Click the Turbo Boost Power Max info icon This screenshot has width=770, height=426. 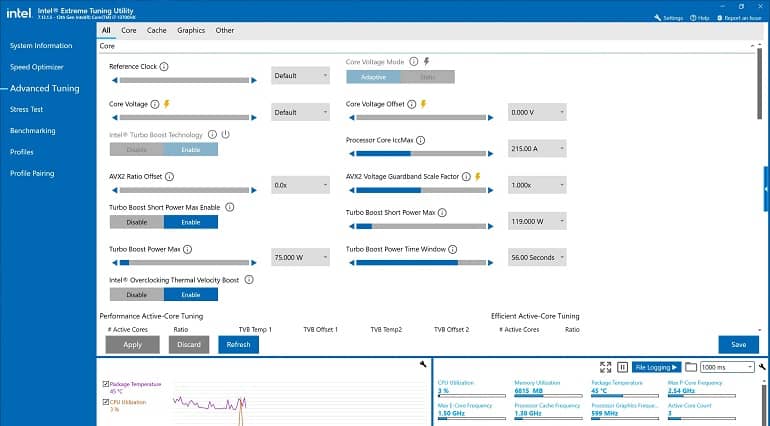point(187,250)
